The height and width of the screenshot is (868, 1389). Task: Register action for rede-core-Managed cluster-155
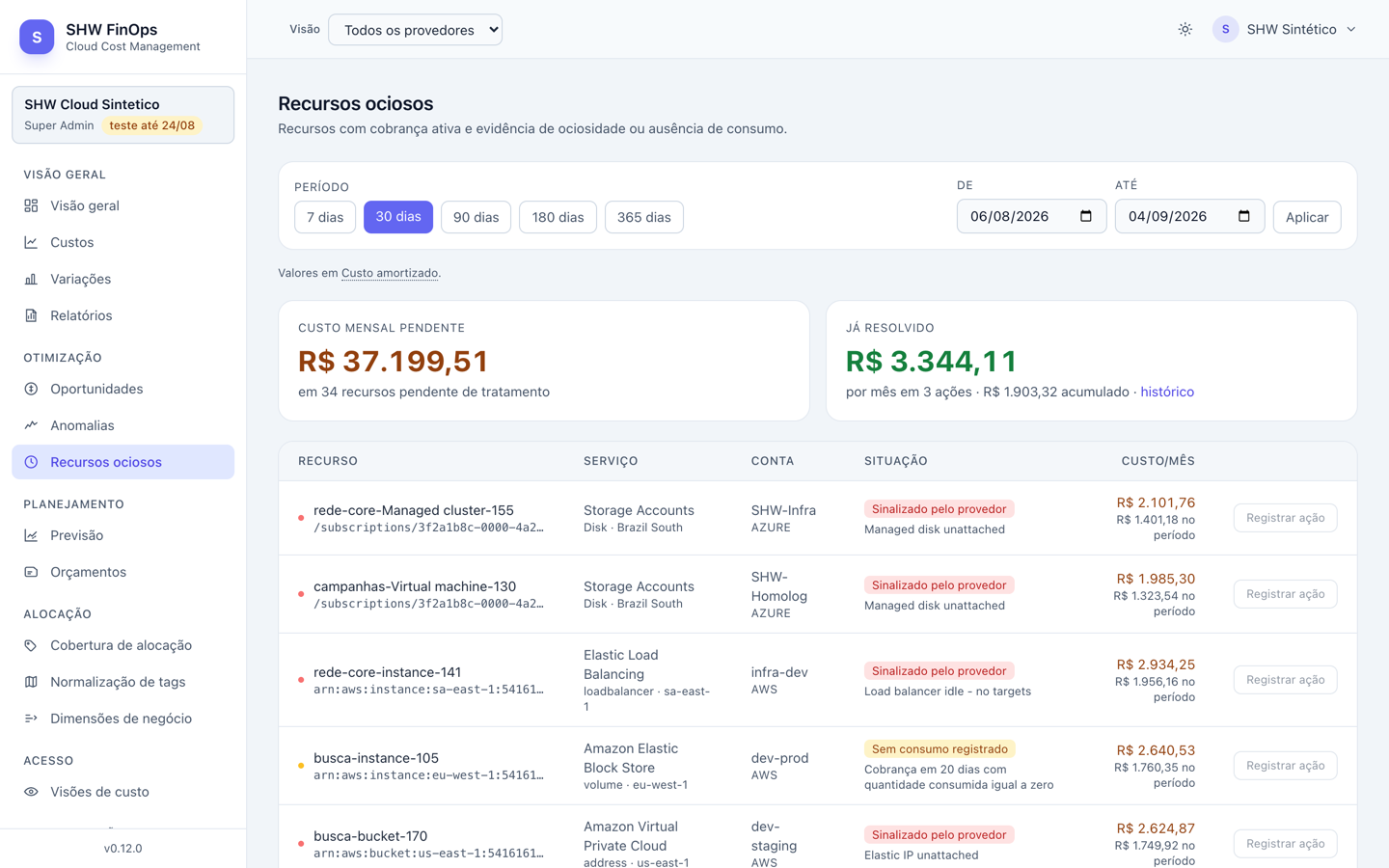pyautogui.click(x=1285, y=518)
